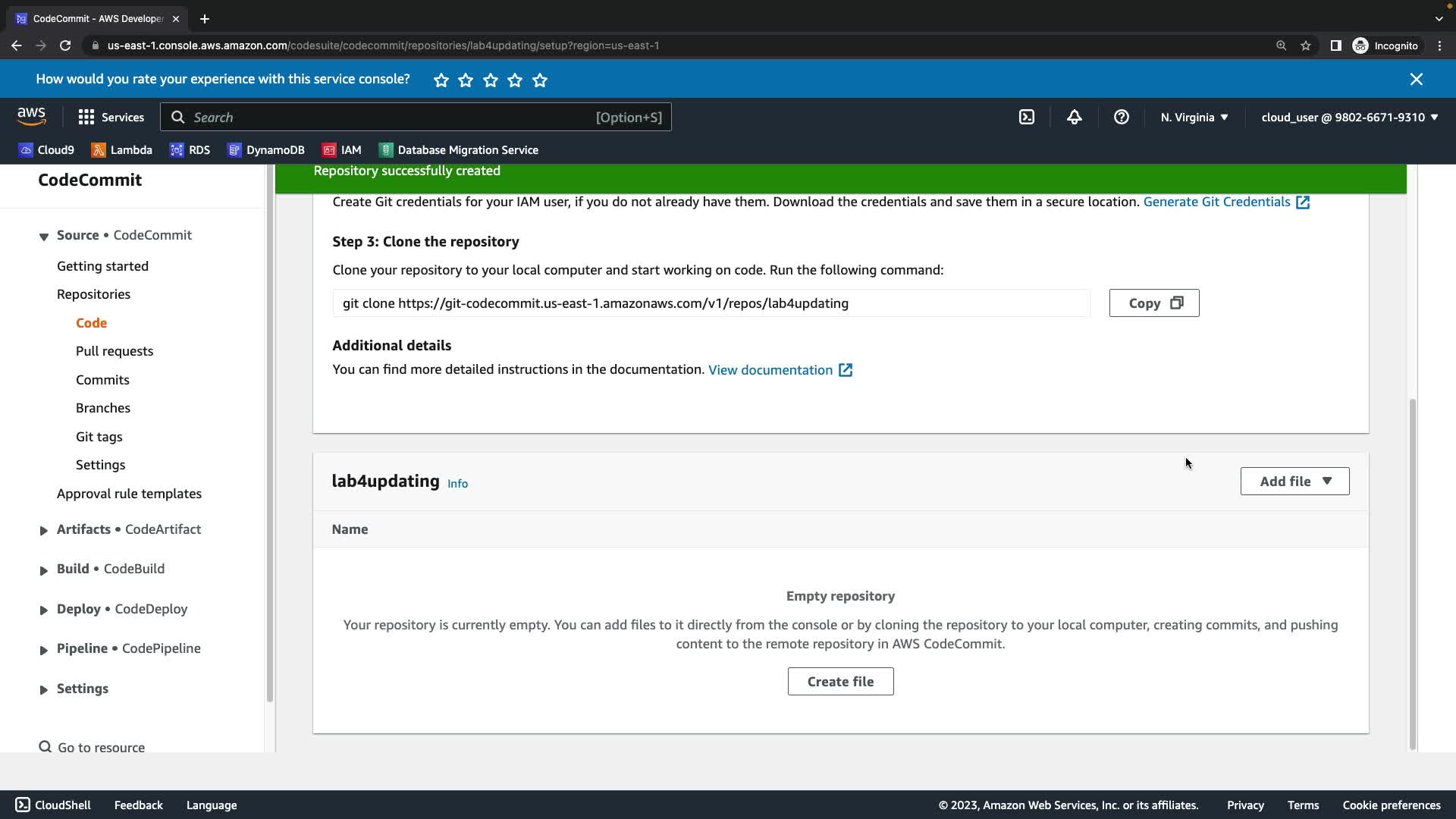Open Pull requests in the sidebar
This screenshot has height=819, width=1456.
click(x=115, y=351)
